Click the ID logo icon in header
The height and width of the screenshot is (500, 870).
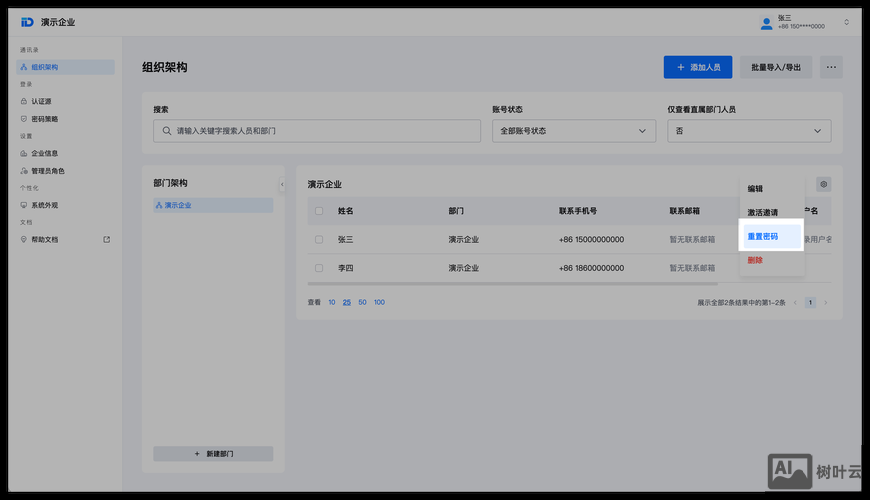tap(27, 22)
